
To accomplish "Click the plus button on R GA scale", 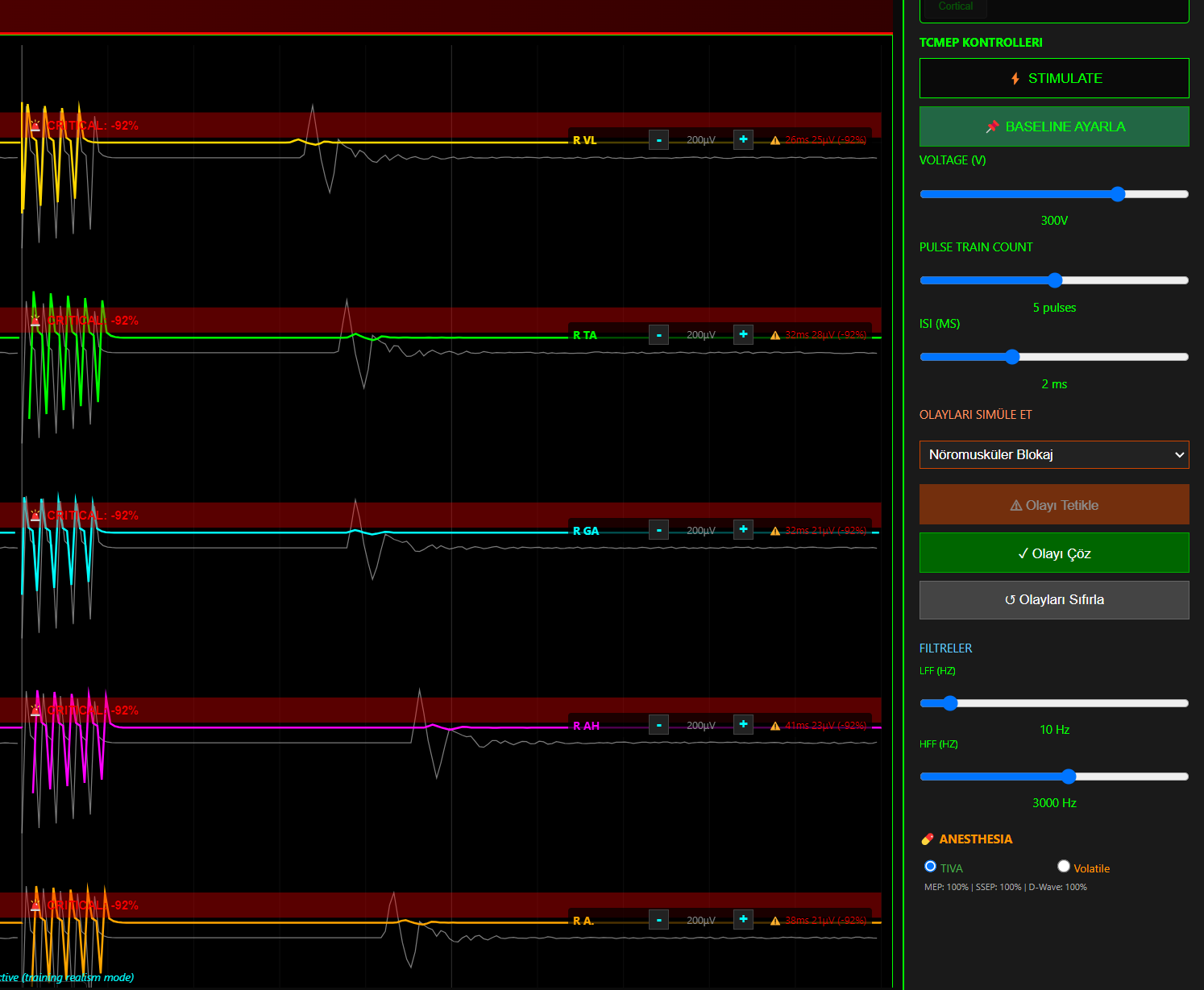I will point(742,530).
